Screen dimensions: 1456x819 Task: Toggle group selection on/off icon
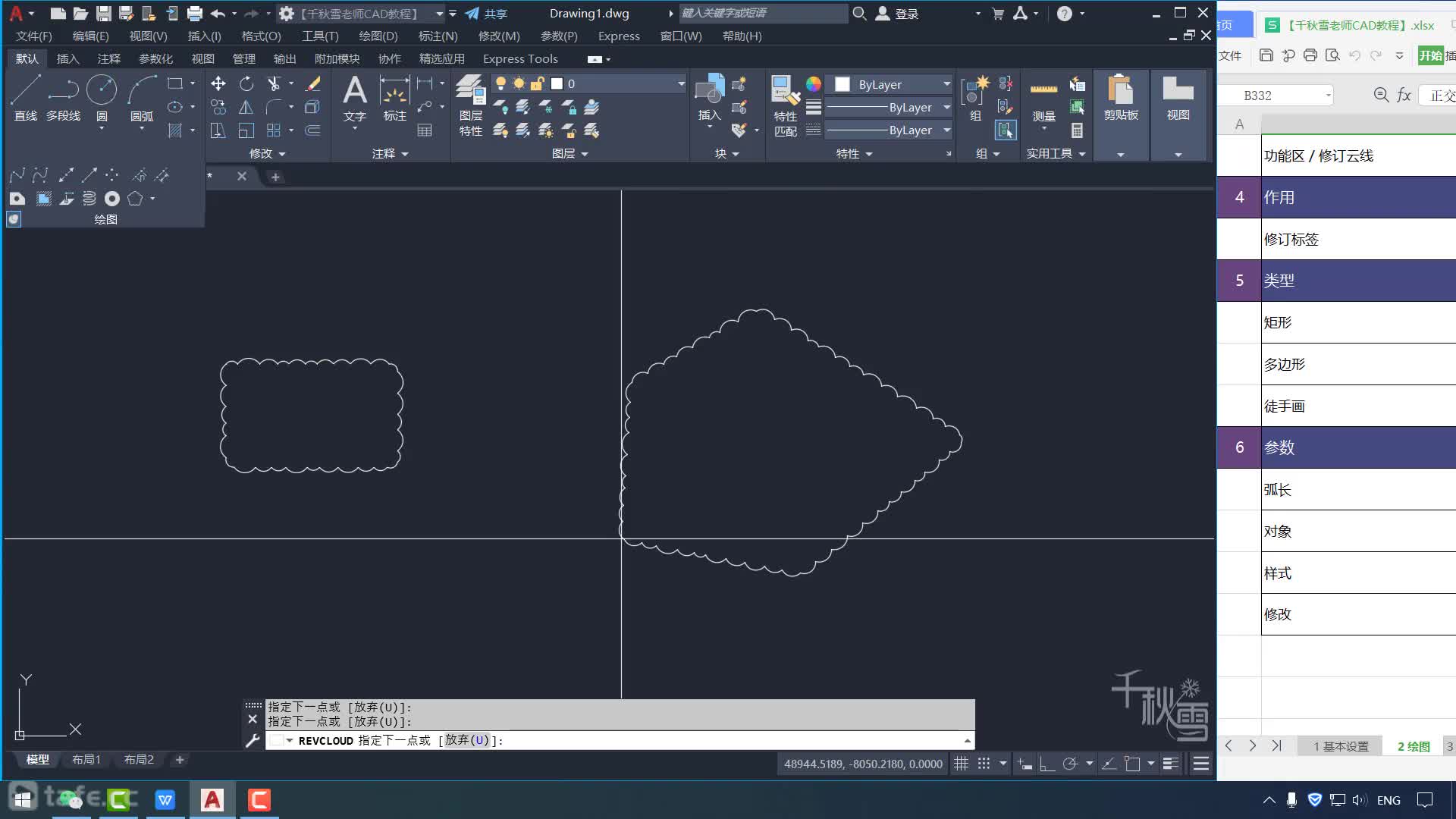pos(1006,130)
